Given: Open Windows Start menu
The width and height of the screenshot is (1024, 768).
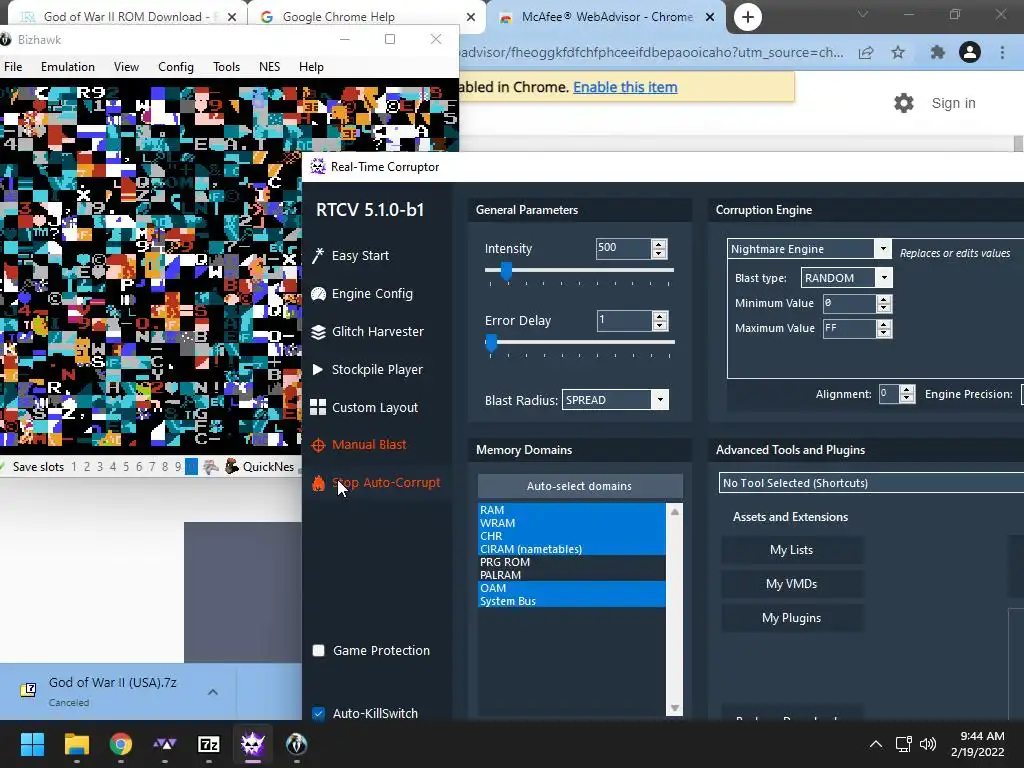Looking at the screenshot, I should click(x=32, y=744).
